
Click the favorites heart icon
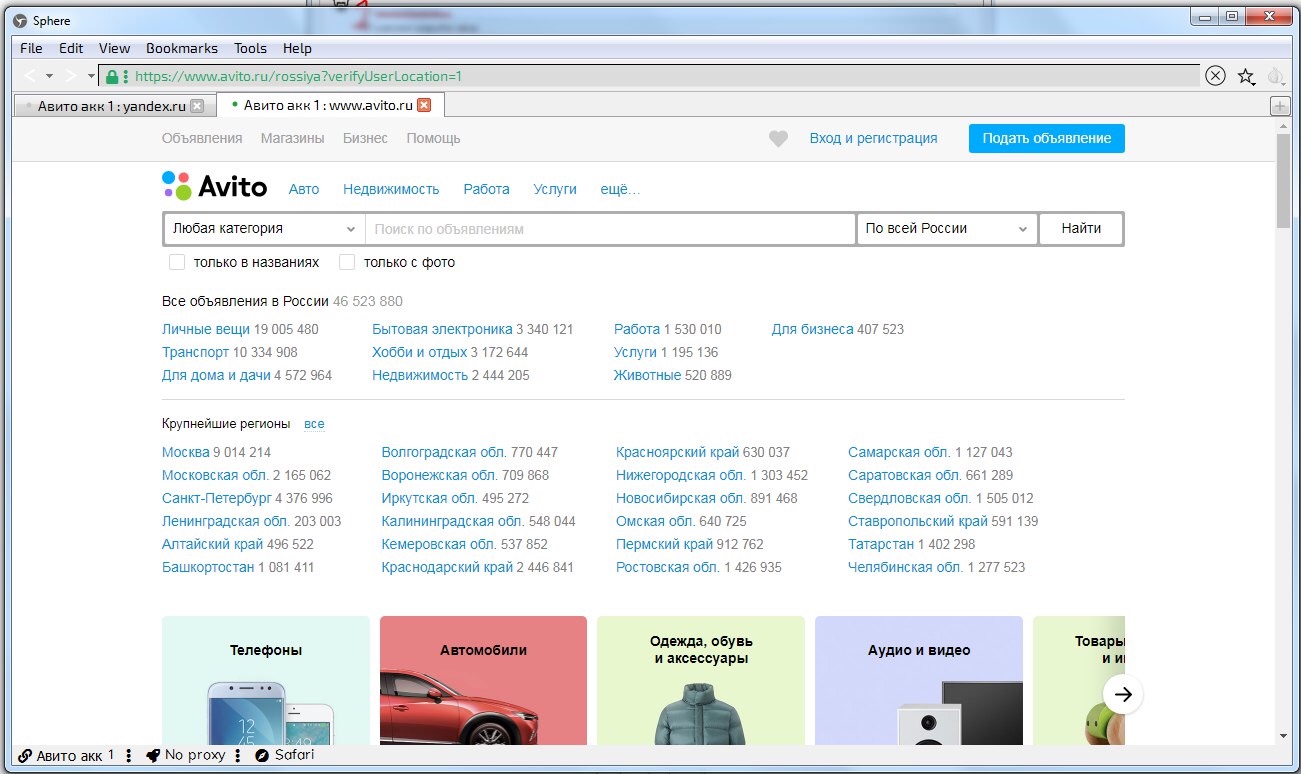pos(778,139)
